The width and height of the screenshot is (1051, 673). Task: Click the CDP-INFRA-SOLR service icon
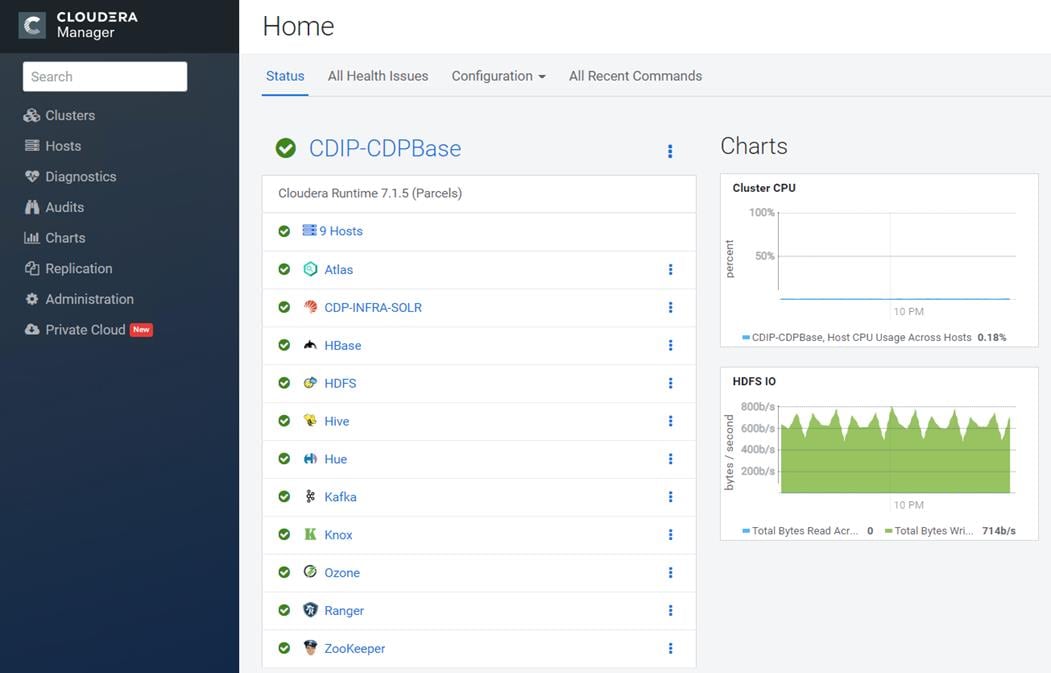[310, 307]
